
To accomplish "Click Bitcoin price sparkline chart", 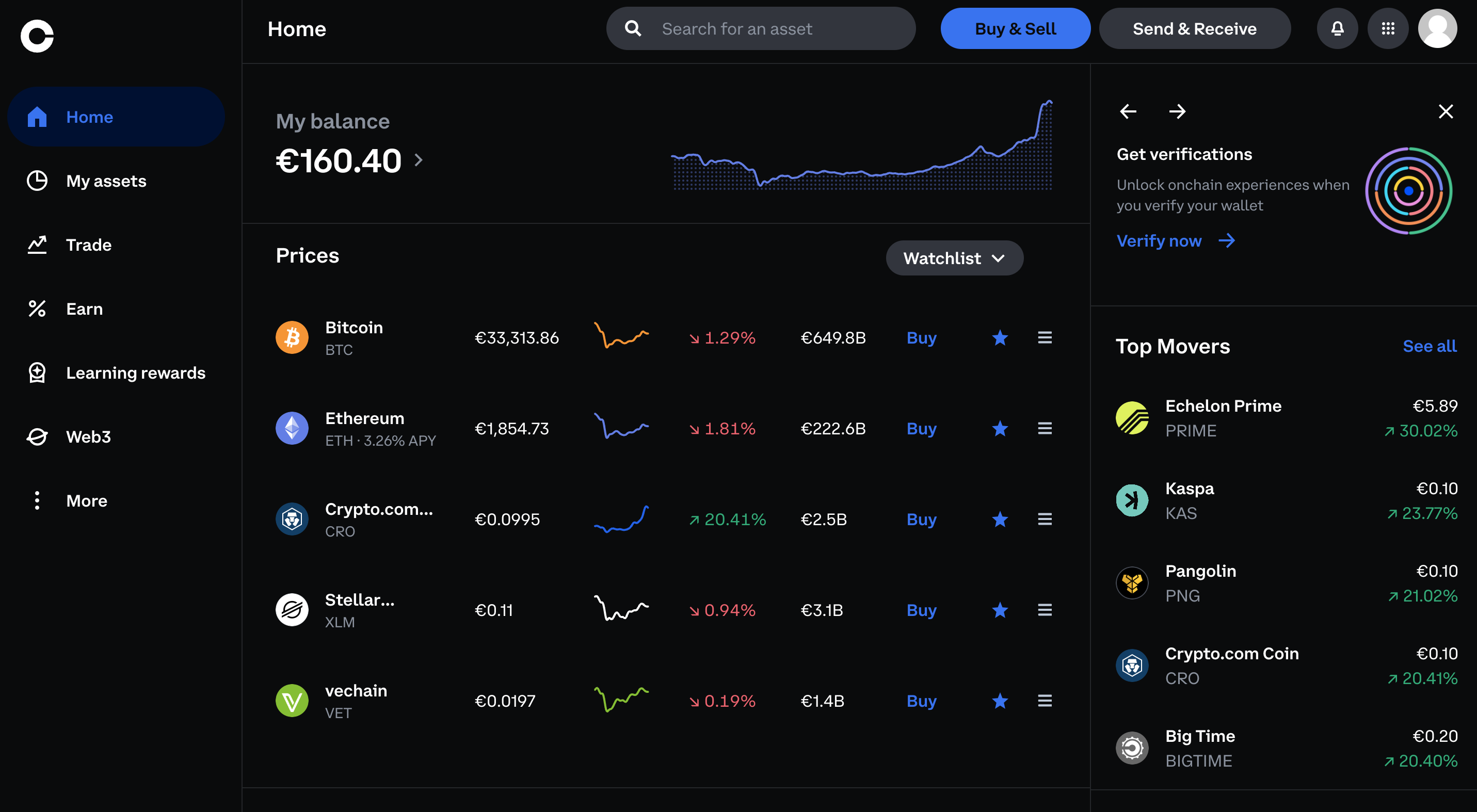I will [621, 335].
